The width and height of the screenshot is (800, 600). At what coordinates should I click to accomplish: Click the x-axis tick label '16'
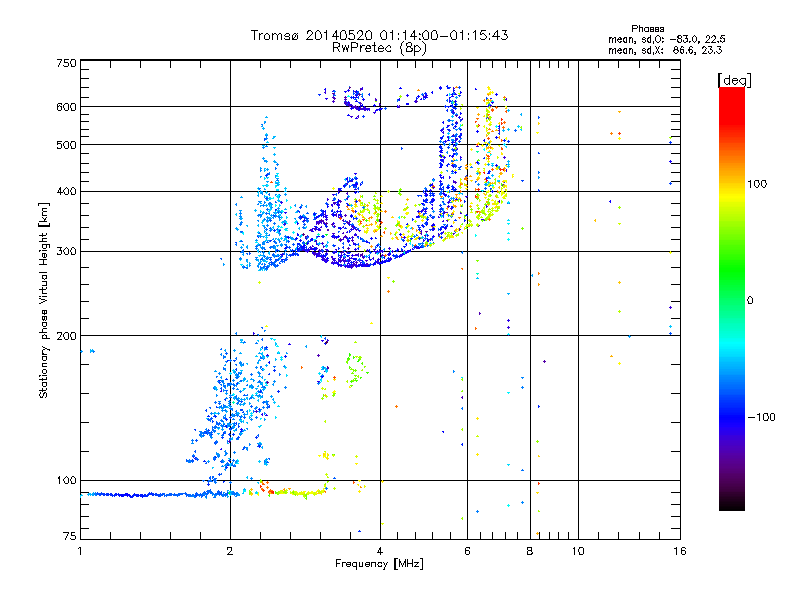[x=680, y=551]
